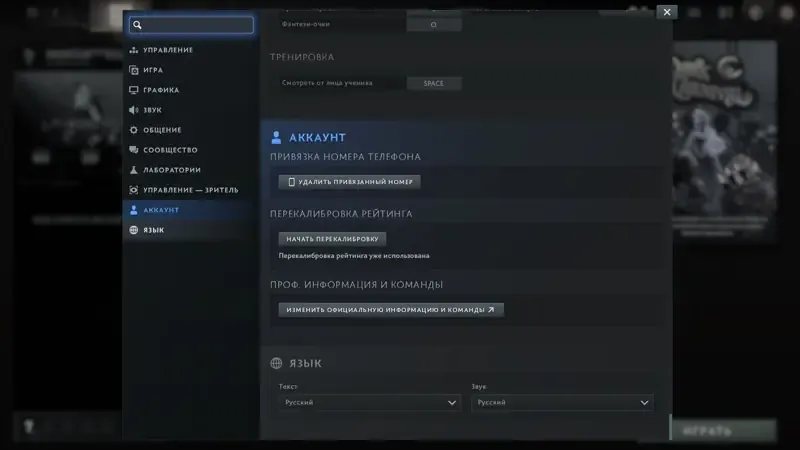
Task: Open the Текст language dropdown
Action: coord(369,403)
